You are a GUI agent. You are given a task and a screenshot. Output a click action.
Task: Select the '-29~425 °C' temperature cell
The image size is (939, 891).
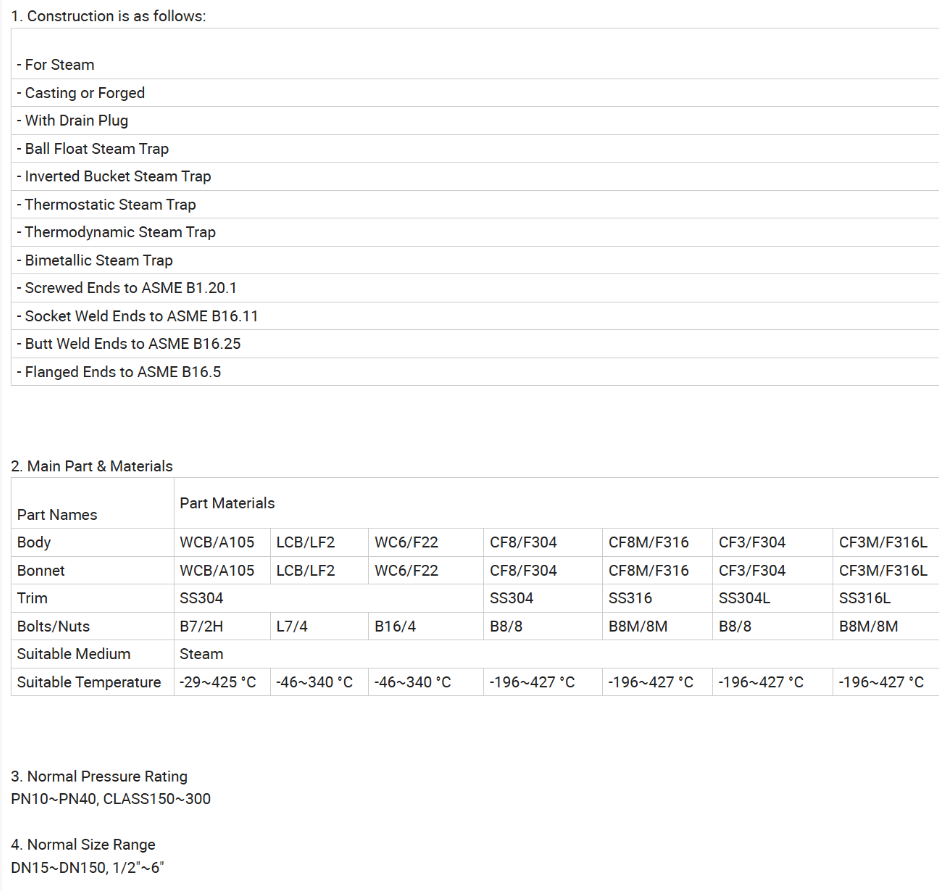coord(222,682)
